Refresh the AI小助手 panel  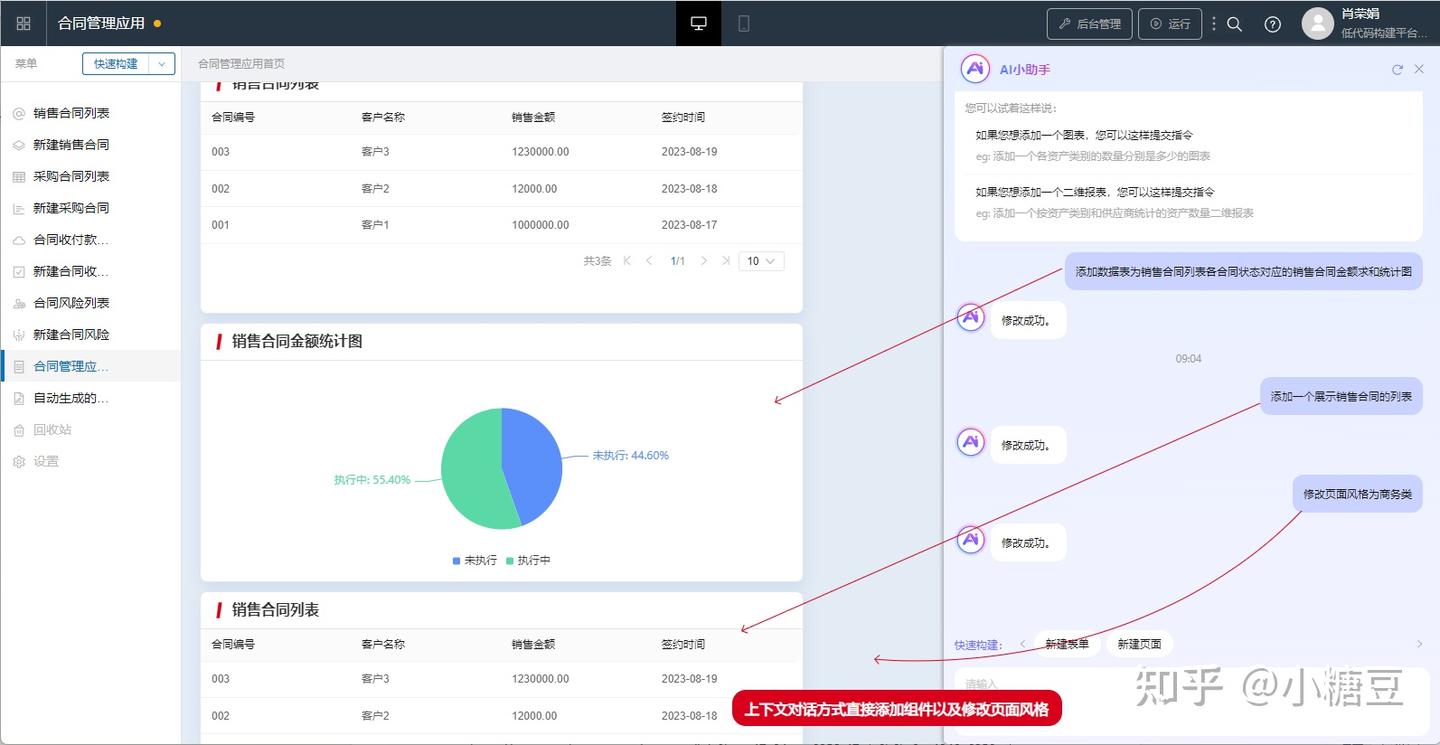(1398, 69)
